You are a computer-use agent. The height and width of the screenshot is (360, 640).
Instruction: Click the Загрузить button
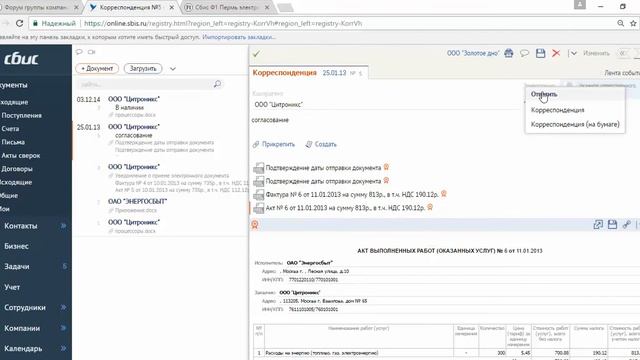[x=143, y=69]
